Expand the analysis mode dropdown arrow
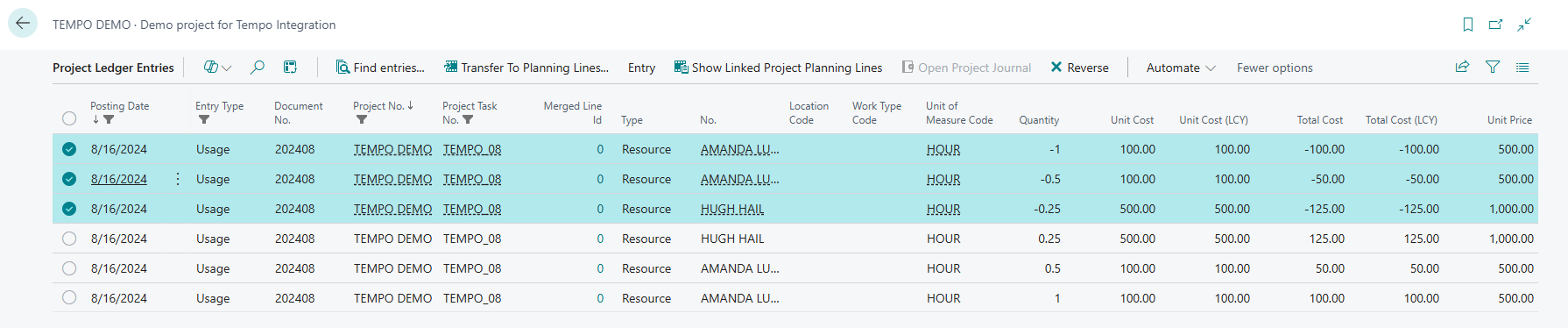Screen dimensions: 1568x328 pos(227,68)
